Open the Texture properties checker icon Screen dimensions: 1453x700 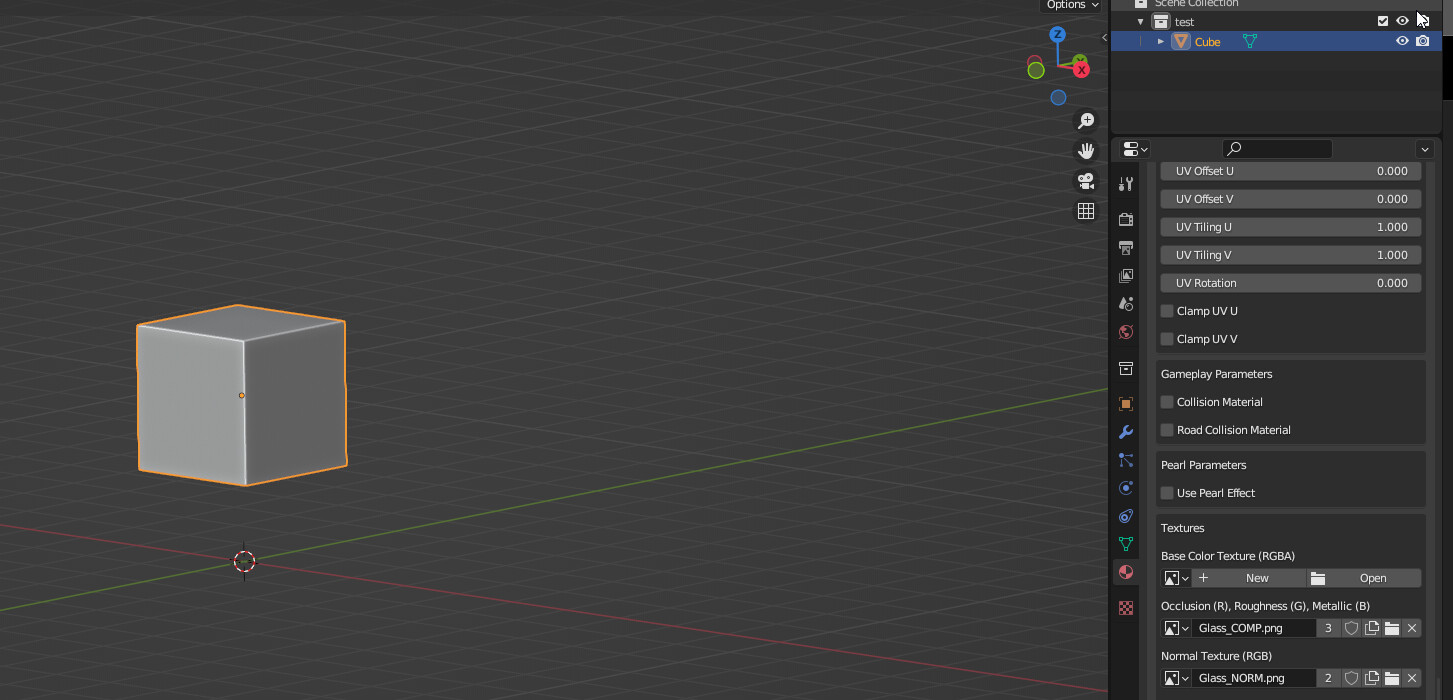pos(1126,607)
